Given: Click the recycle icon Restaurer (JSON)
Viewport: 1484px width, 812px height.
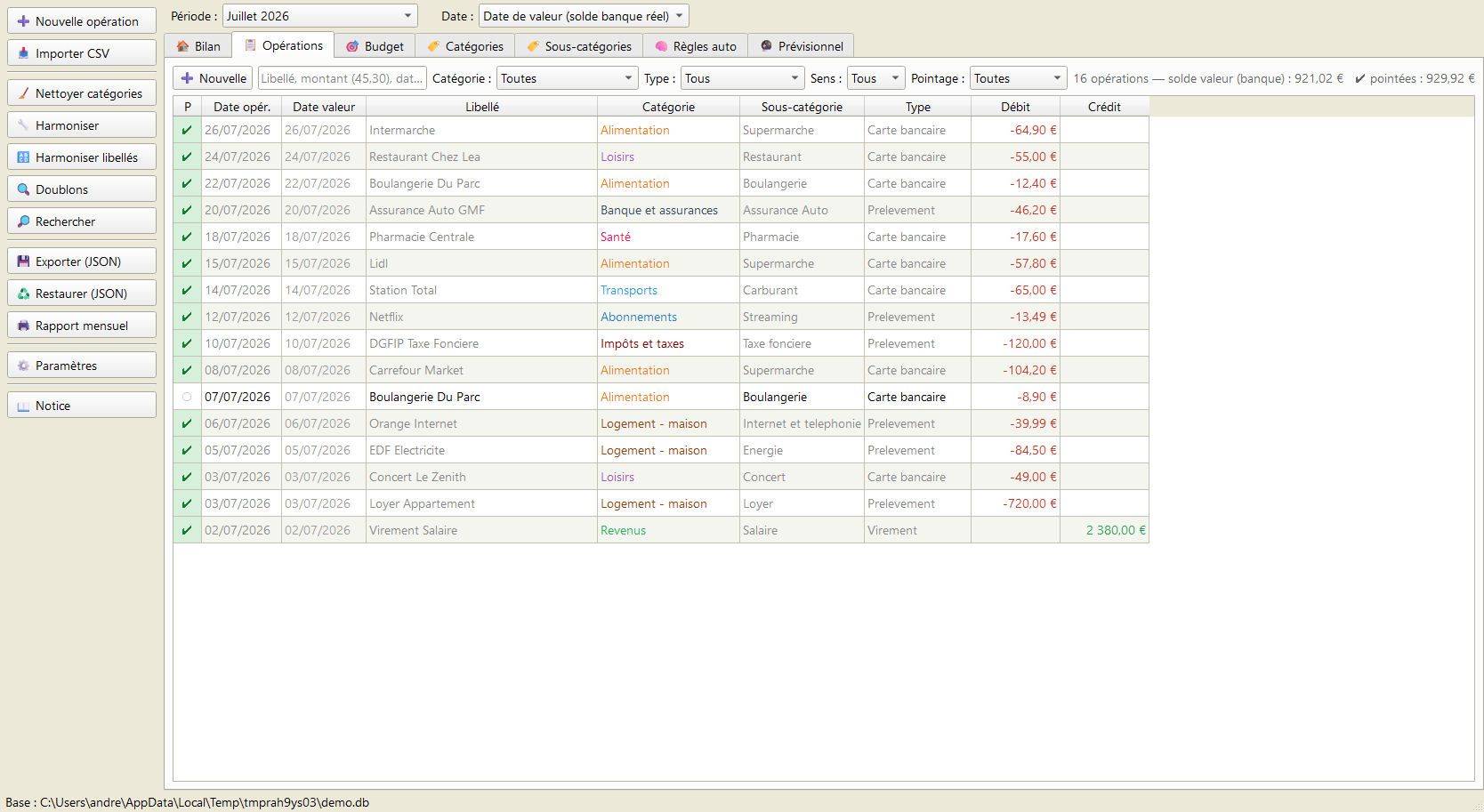Looking at the screenshot, I should pyautogui.click(x=23, y=293).
